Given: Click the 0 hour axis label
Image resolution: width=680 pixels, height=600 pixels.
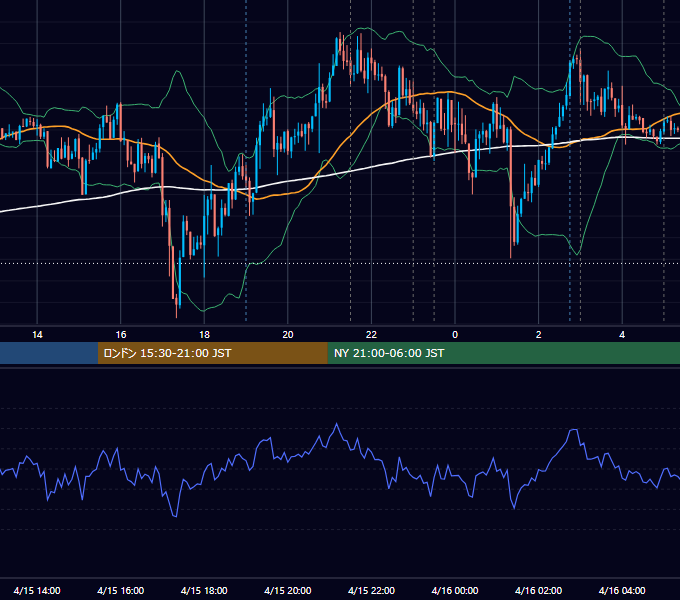Looking at the screenshot, I should coord(455,335).
